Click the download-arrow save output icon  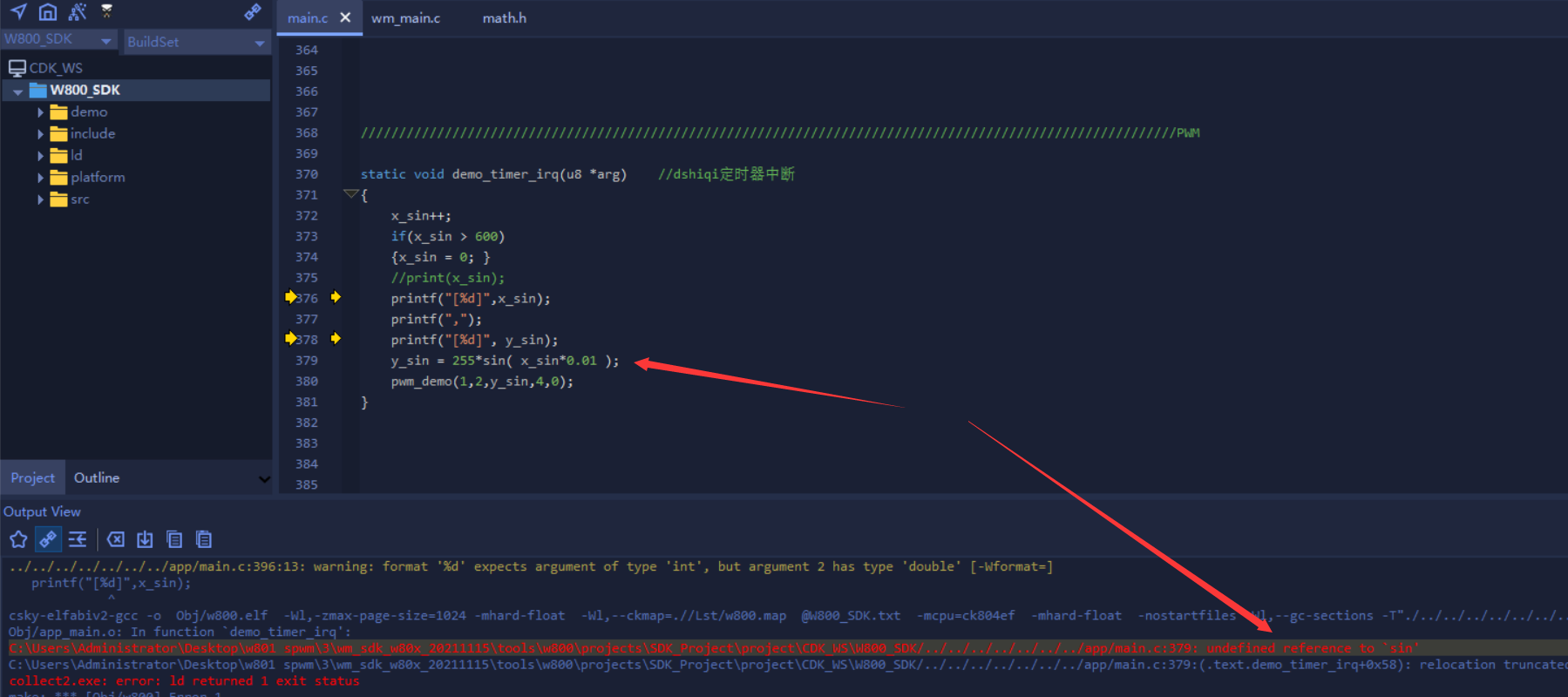click(x=145, y=539)
